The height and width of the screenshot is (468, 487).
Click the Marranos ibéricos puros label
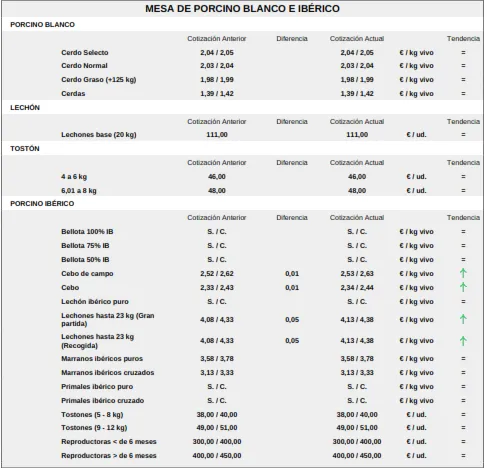[102, 359]
